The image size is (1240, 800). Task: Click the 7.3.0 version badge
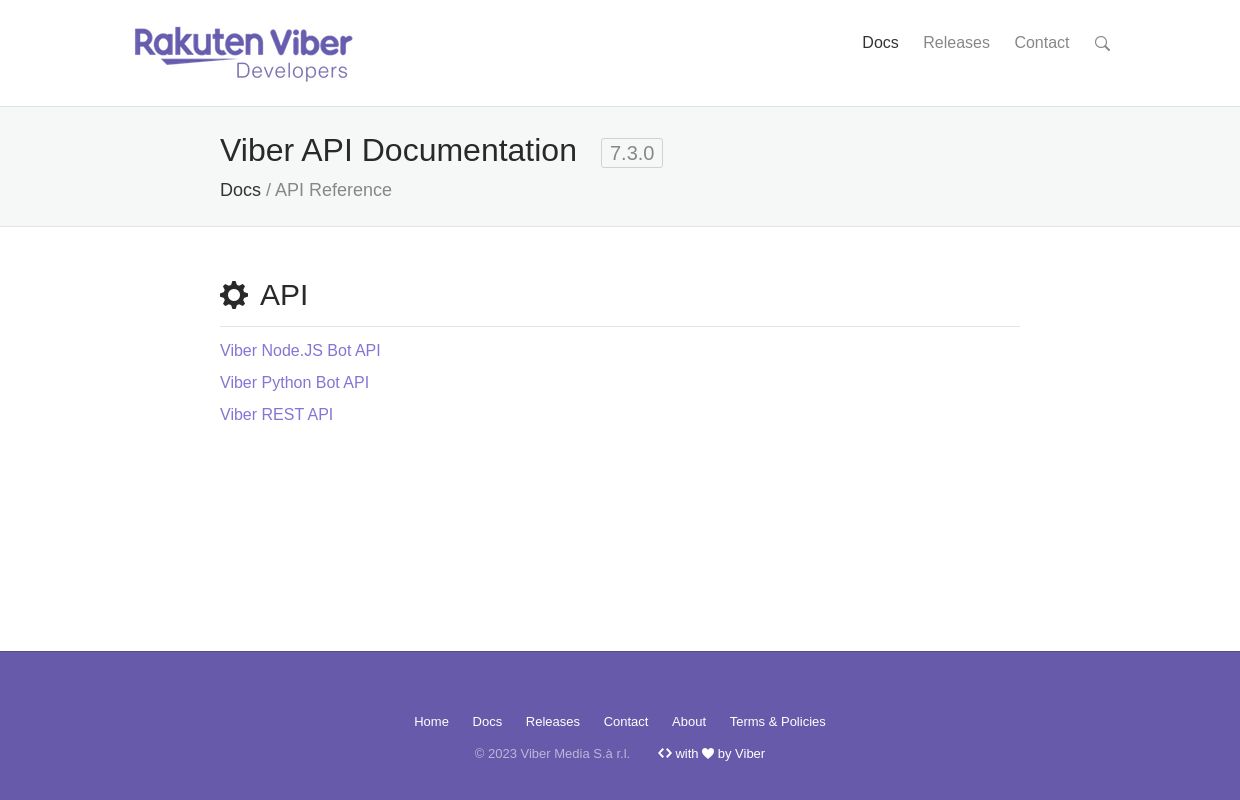(632, 153)
